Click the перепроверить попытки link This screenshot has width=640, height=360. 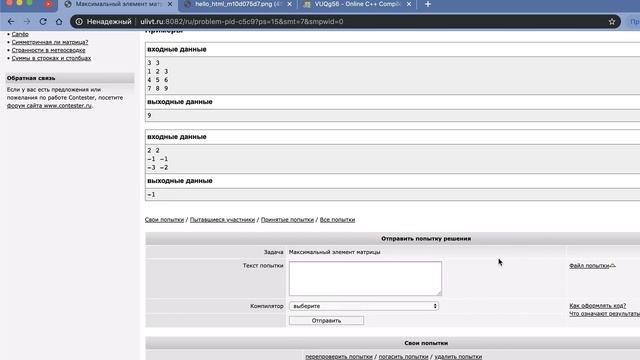339,357
